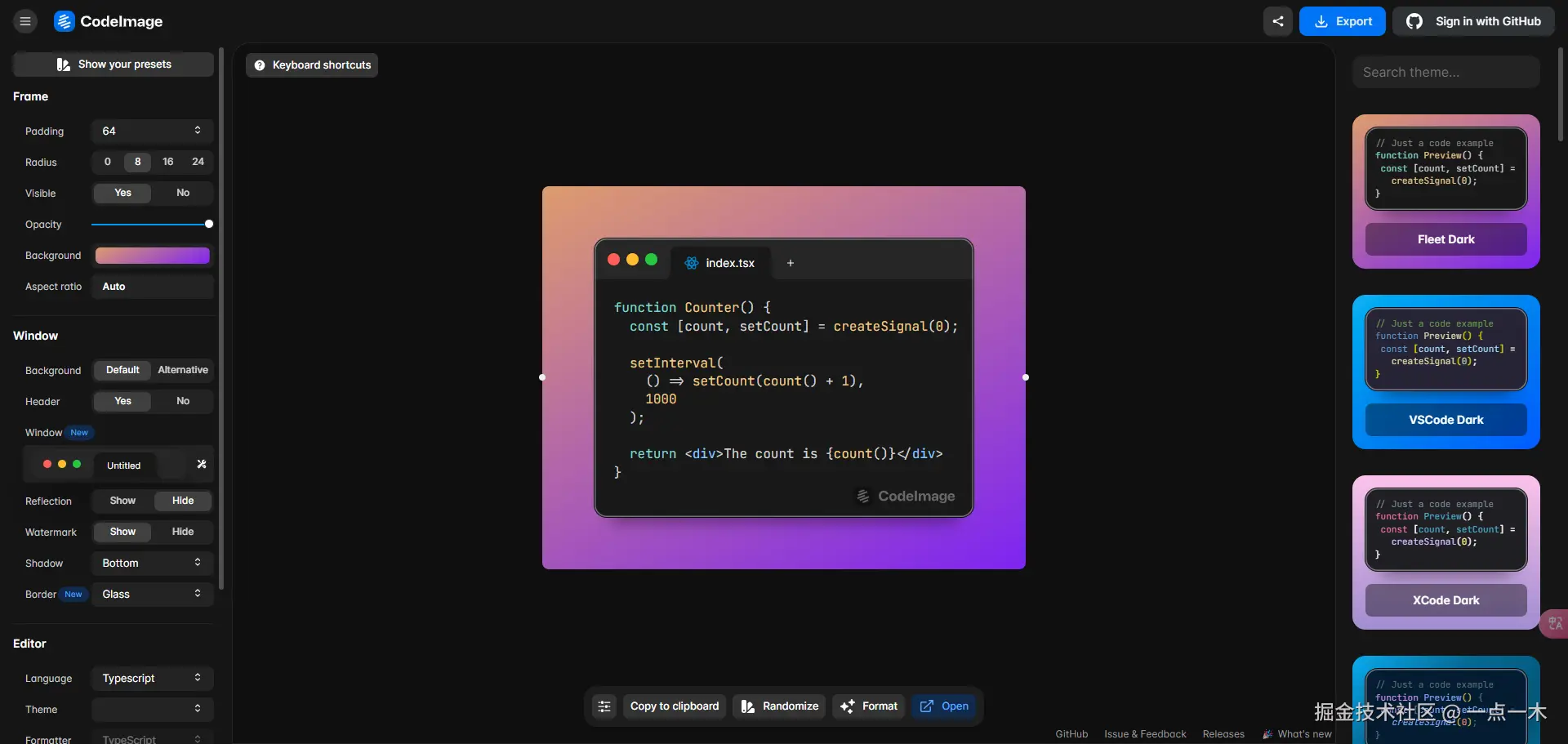Open the Shadow dropdown set to Bottom
1568x744 pixels.
pos(151,563)
